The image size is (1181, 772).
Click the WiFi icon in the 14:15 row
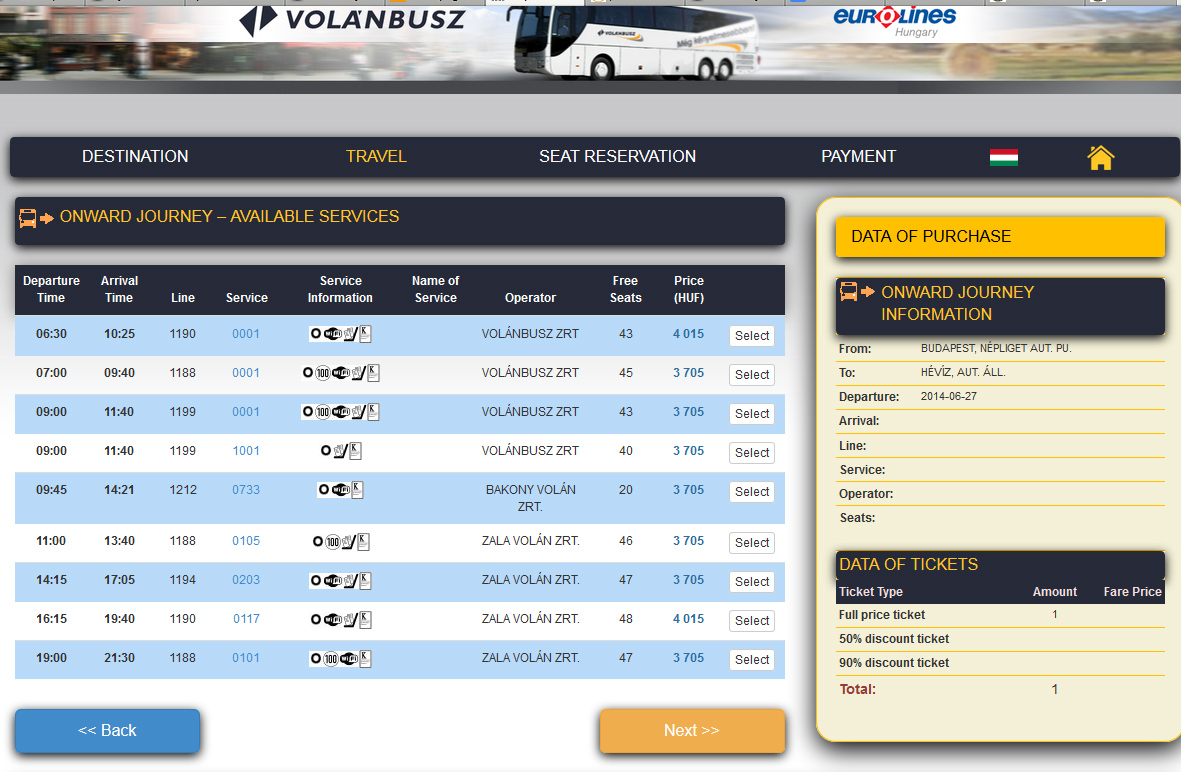[x=333, y=581]
